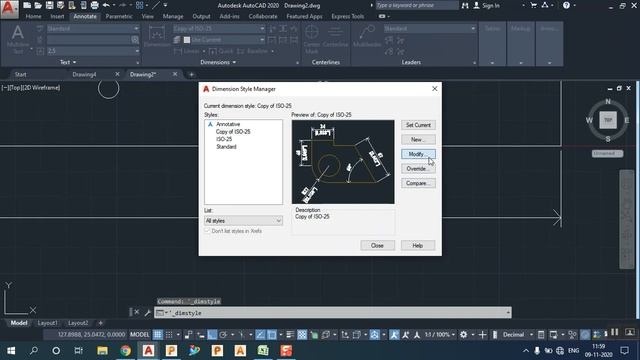Screen dimensions: 640x360
Task: Click the New drawing icon in quick access toolbar
Action: coord(27,5)
